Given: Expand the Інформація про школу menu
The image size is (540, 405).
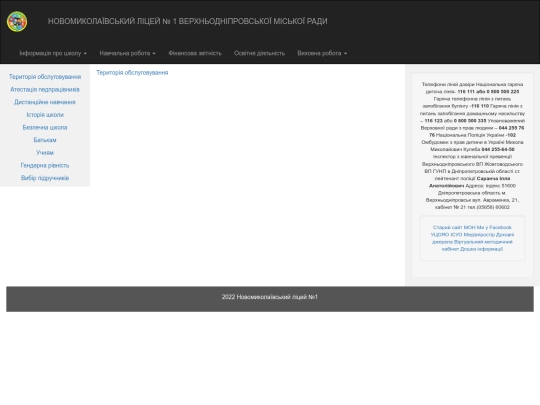Looking at the screenshot, I should point(53,53).
